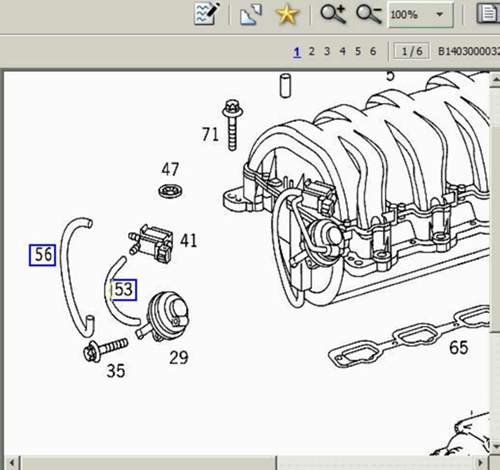The width and height of the screenshot is (500, 470).
Task: Open the document page view icon
Action: point(489,14)
